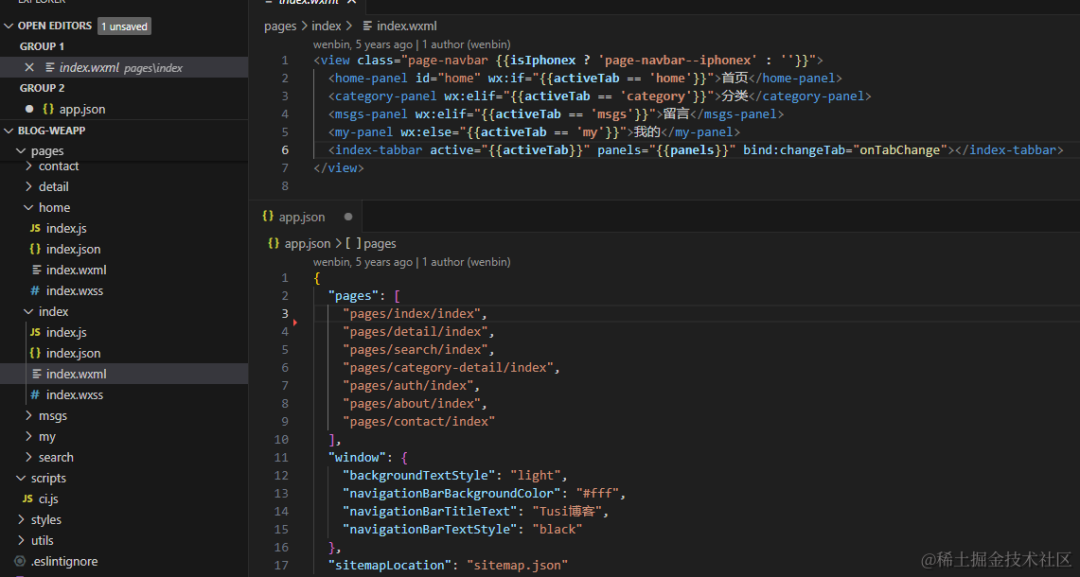This screenshot has width=1080, height=577.
Task: Expand the utils folder
Action: click(21, 541)
